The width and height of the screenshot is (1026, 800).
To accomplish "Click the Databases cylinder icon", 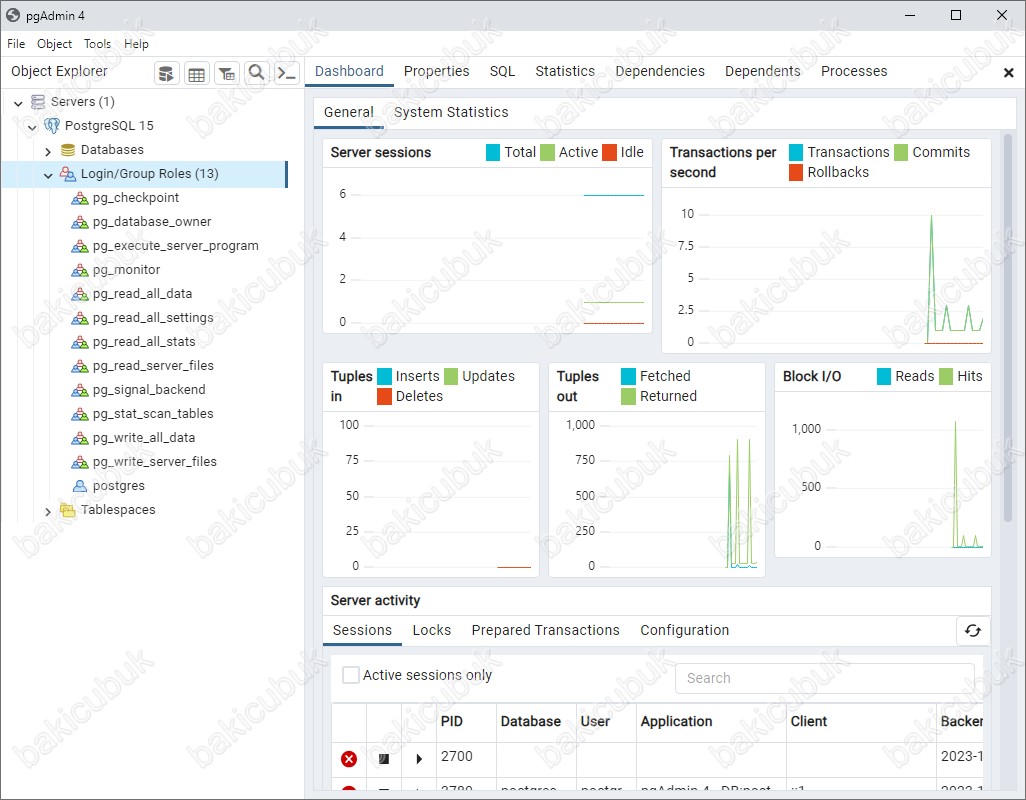I will pos(67,150).
